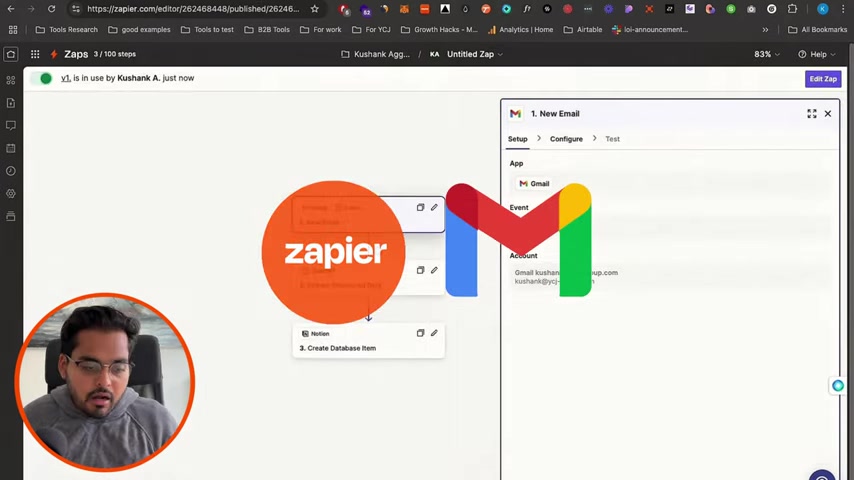
Task: Open the browser profile K avatar
Action: tap(822, 9)
